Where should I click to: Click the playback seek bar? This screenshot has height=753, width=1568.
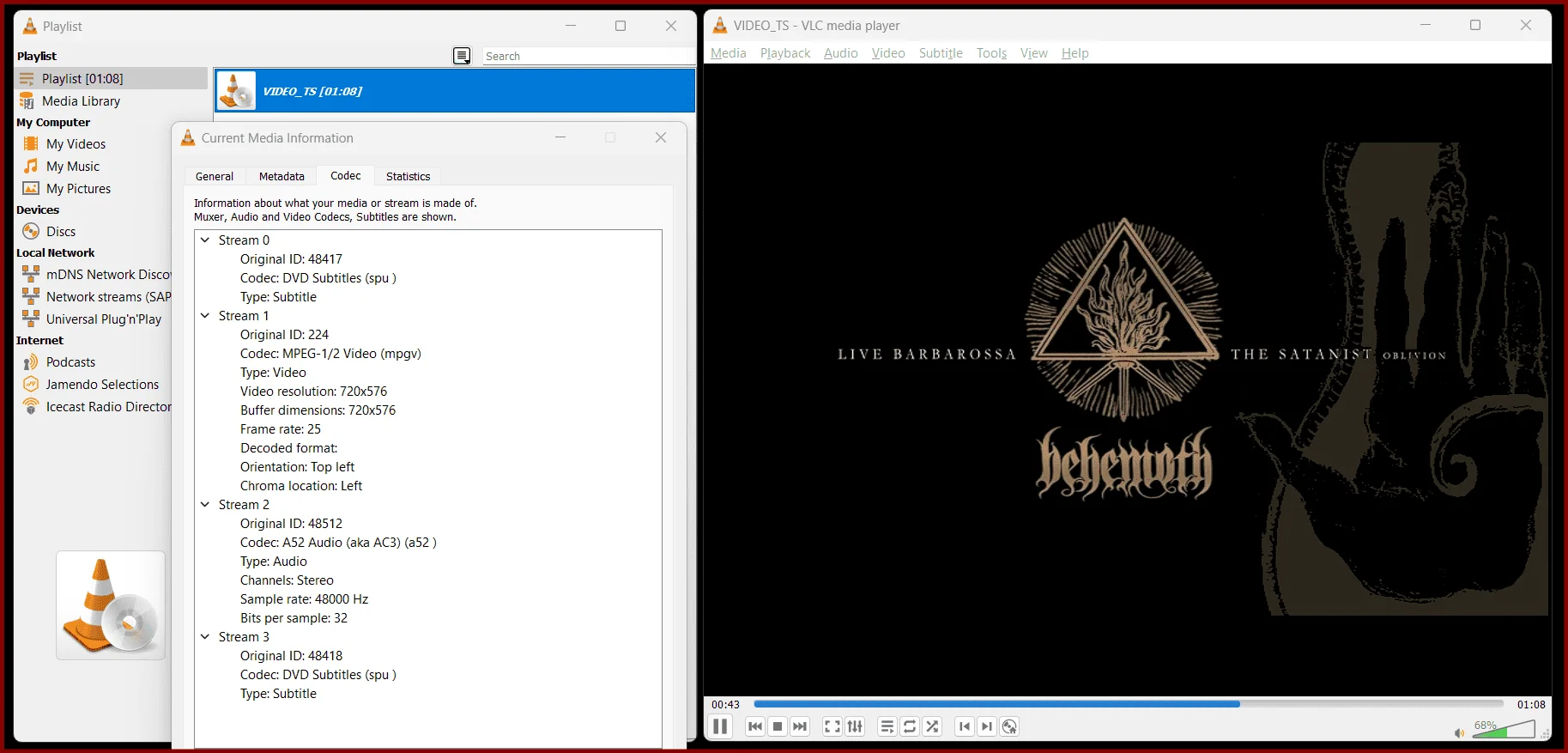[x=1129, y=704]
